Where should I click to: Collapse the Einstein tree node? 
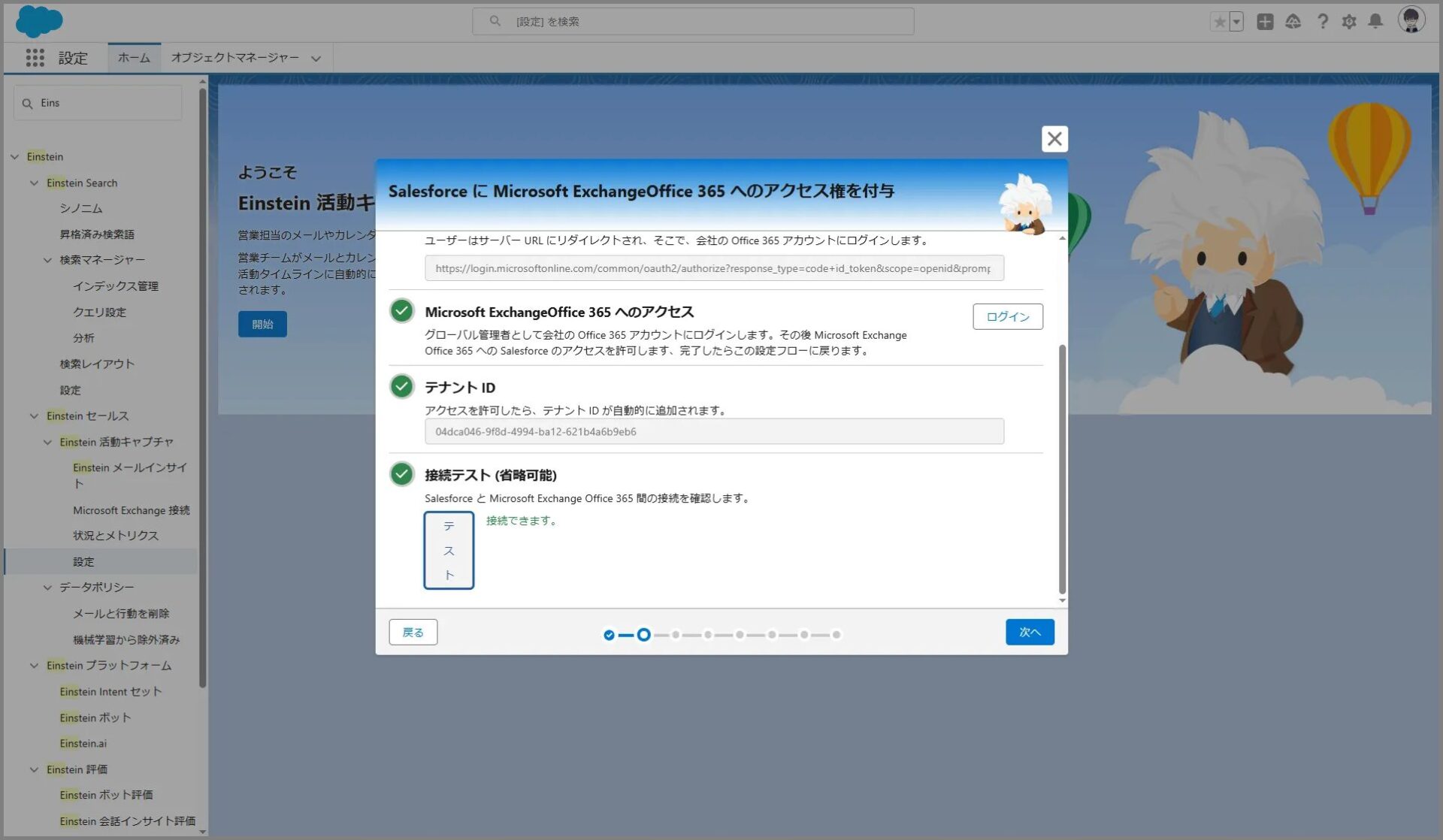[x=14, y=156]
